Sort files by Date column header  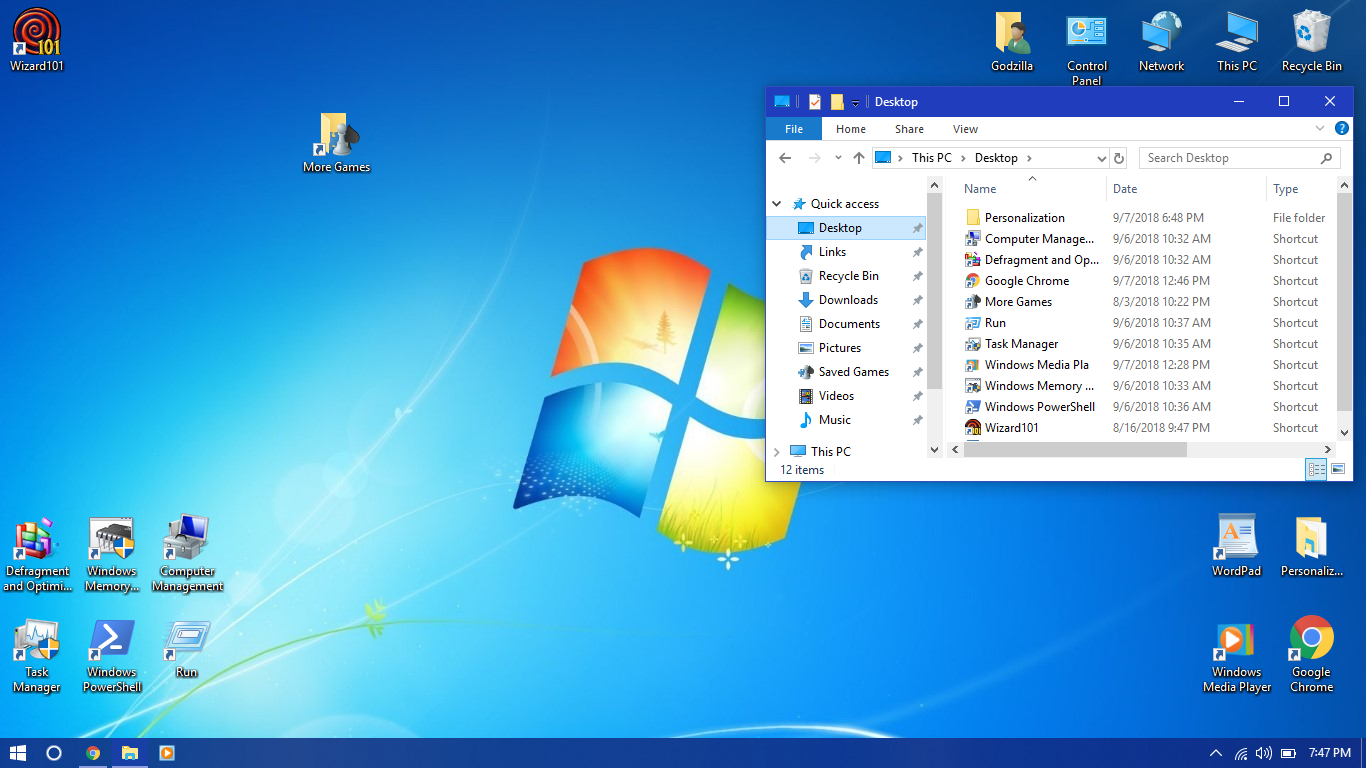click(x=1186, y=188)
